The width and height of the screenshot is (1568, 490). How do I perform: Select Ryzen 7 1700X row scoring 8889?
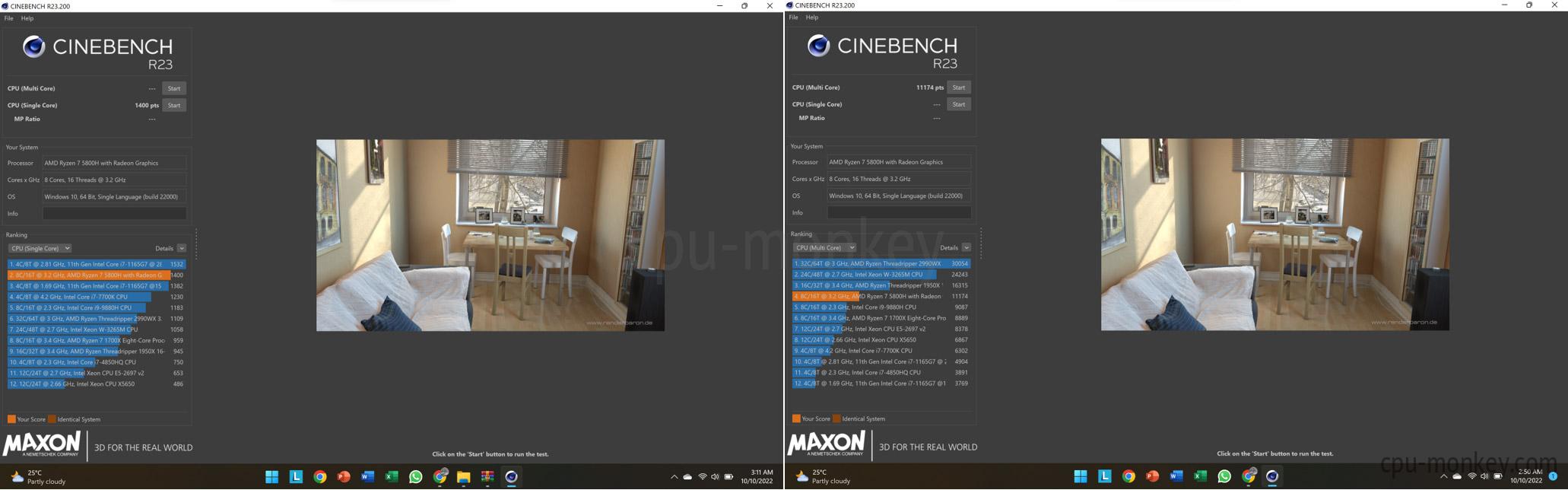coord(881,318)
